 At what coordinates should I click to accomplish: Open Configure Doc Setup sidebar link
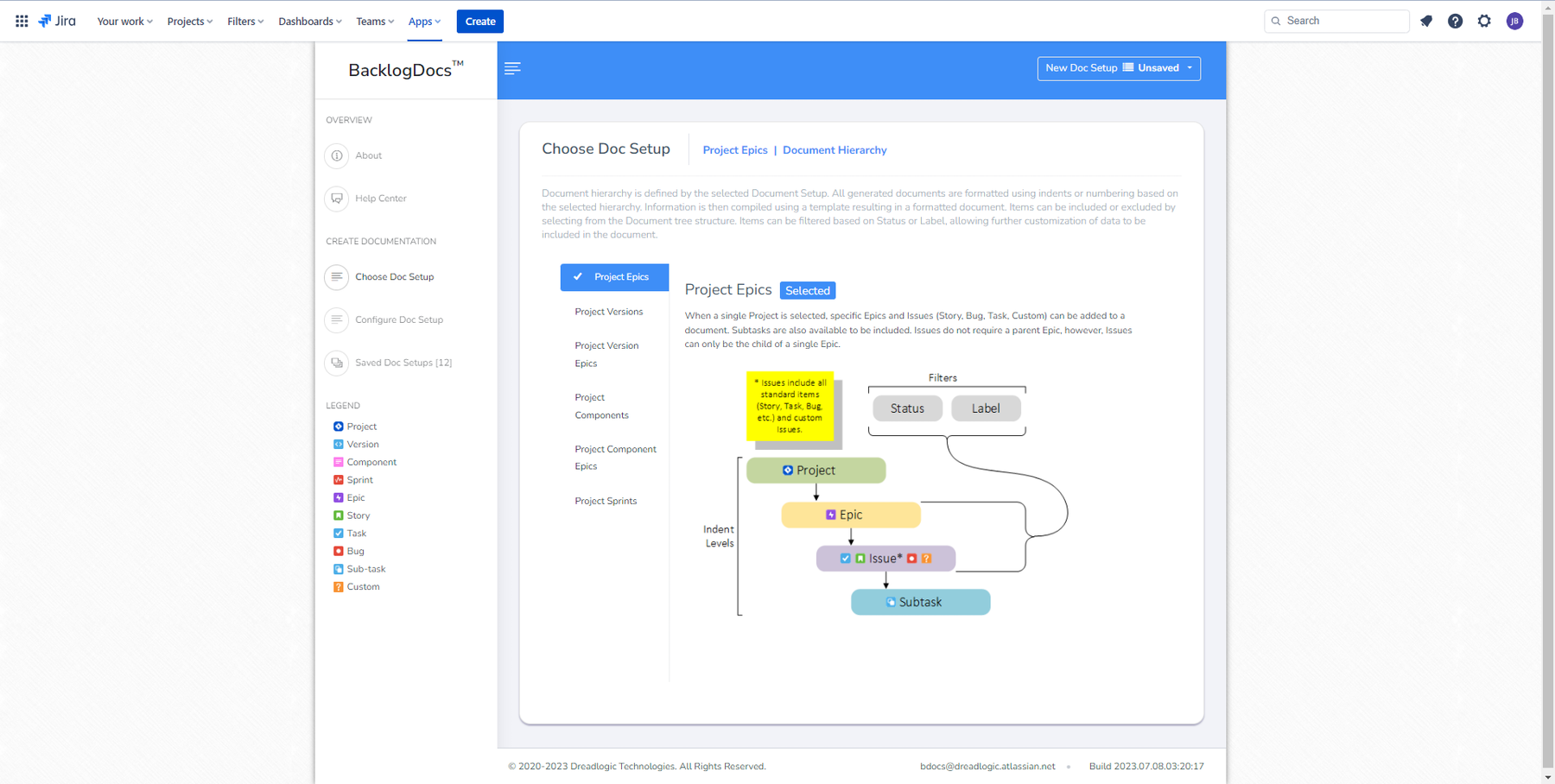[x=399, y=319]
